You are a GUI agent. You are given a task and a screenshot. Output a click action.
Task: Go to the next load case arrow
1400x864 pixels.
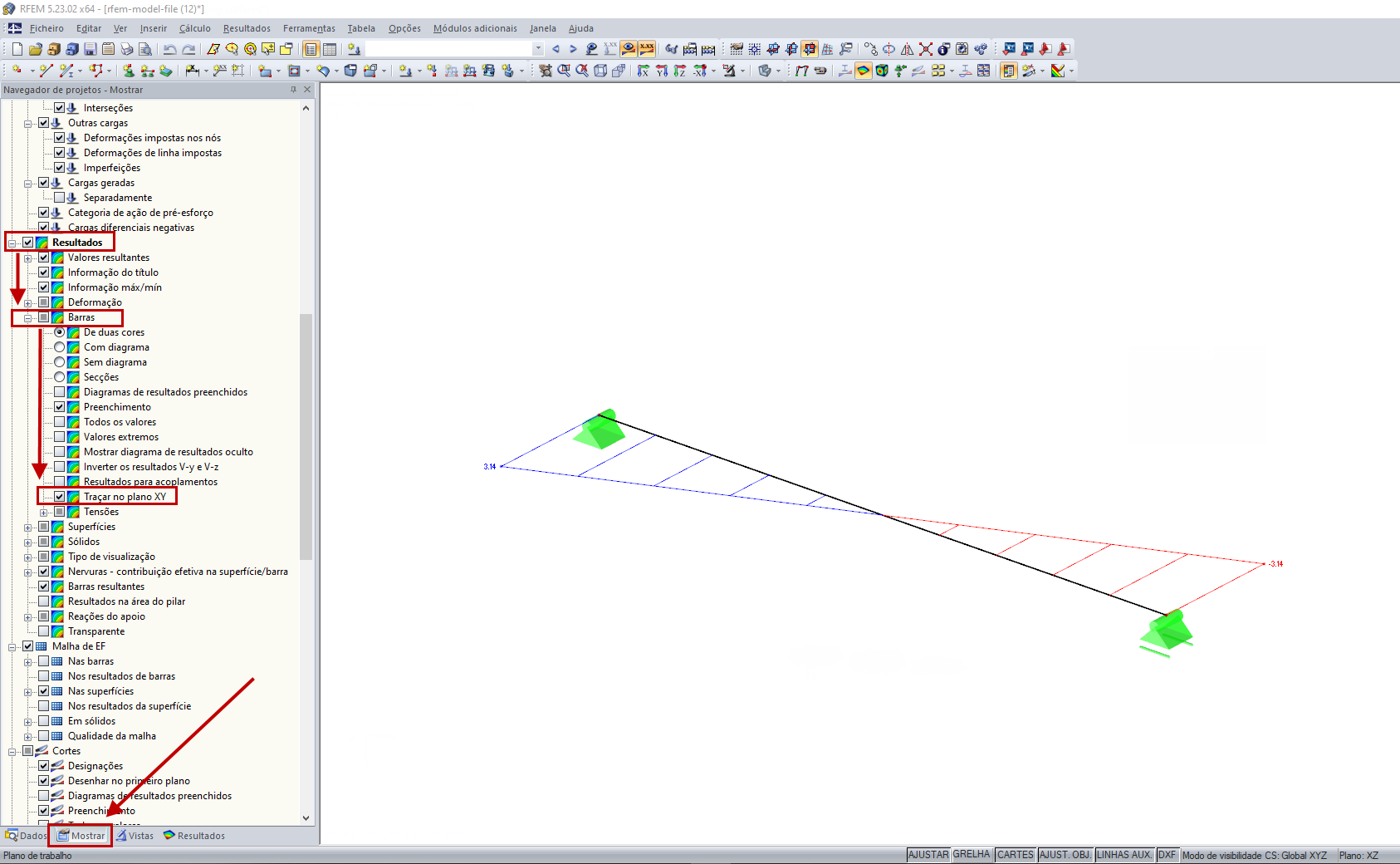(573, 49)
